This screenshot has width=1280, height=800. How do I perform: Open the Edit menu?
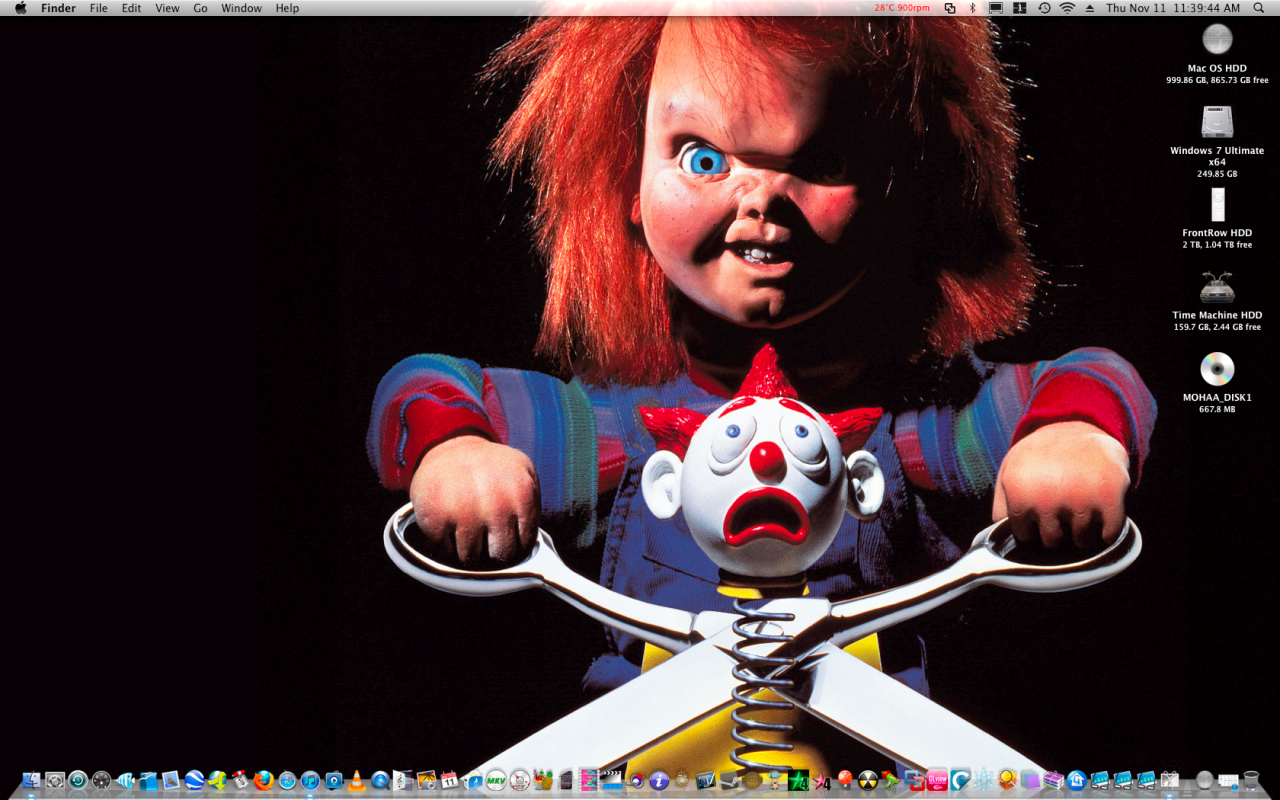(131, 8)
